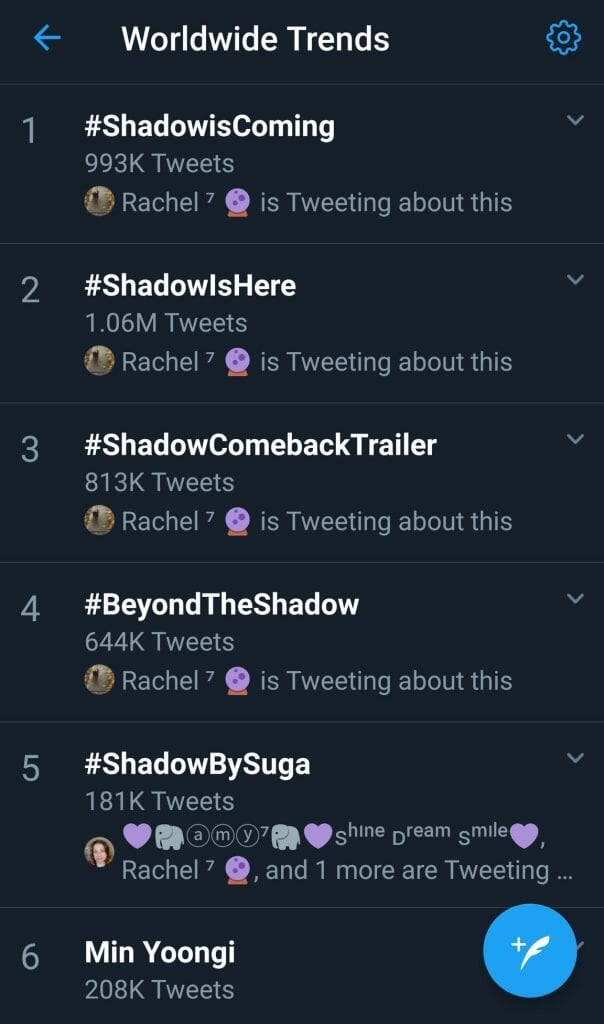Tap the back arrow icon
Image resolution: width=604 pixels, height=1024 pixels.
[47, 39]
